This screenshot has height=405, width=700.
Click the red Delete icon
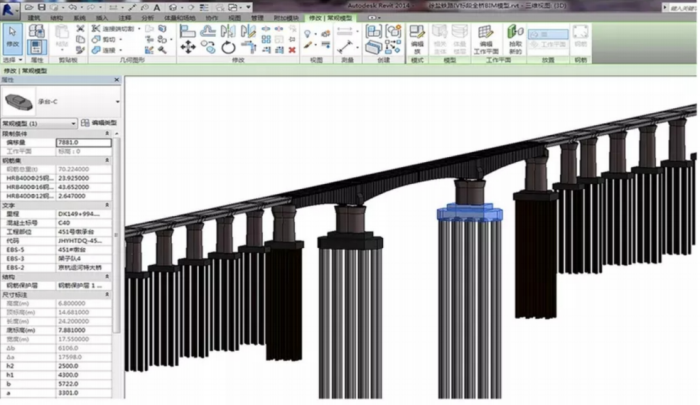[x=291, y=48]
